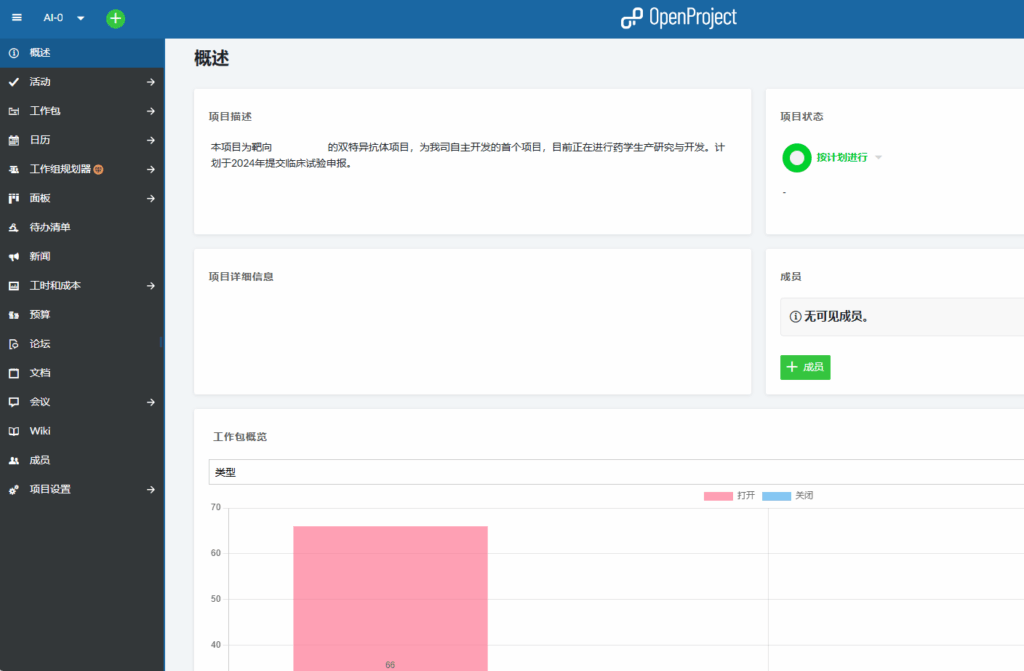The image size is (1024, 671).
Task: Click the 活动 checkmark icon
Action: [14, 82]
